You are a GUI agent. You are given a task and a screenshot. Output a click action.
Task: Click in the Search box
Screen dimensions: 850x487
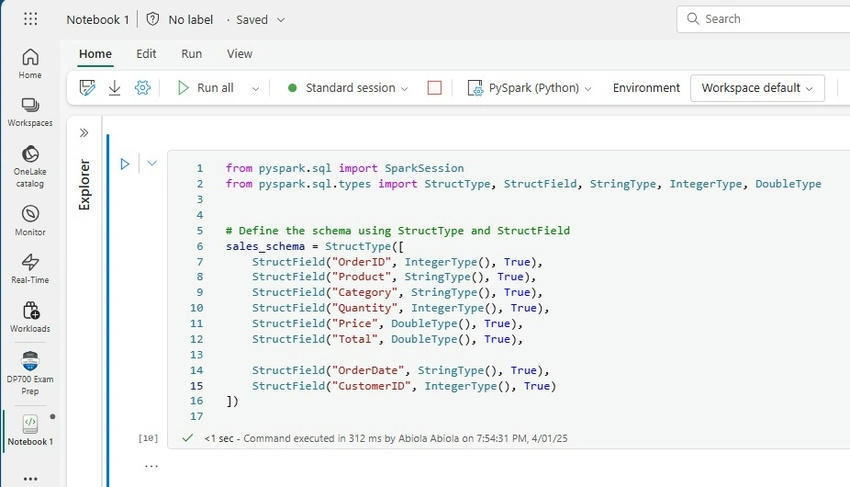pos(763,19)
